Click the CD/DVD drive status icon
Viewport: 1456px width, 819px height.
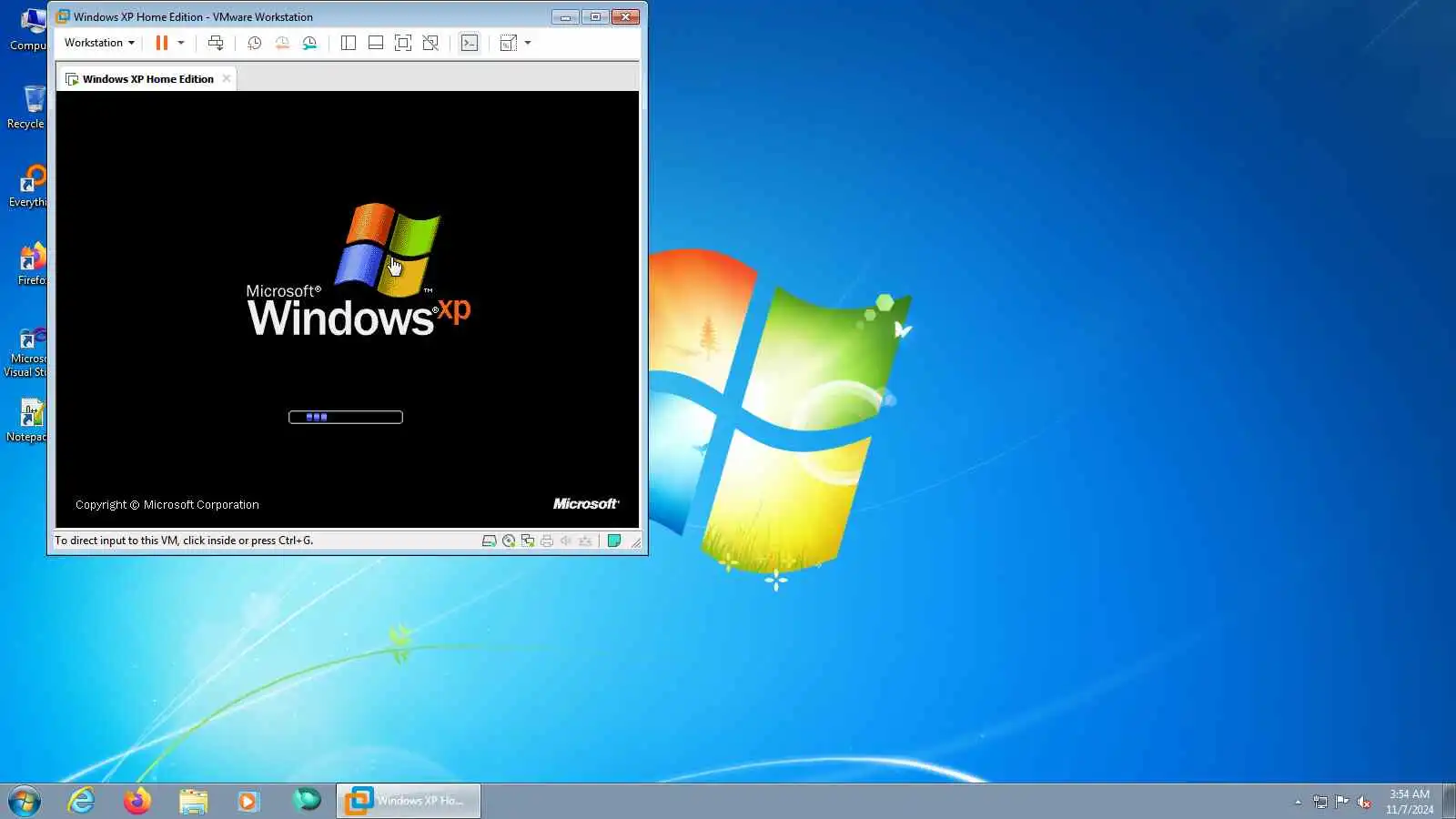click(x=509, y=541)
